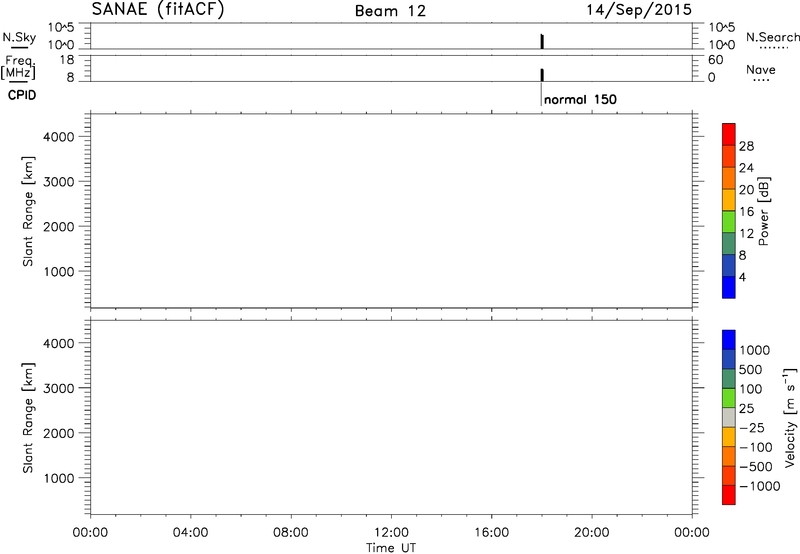Screen dimensions: 800x554
Task: Select the 16 label on the Power colorbar
Action: [746, 212]
